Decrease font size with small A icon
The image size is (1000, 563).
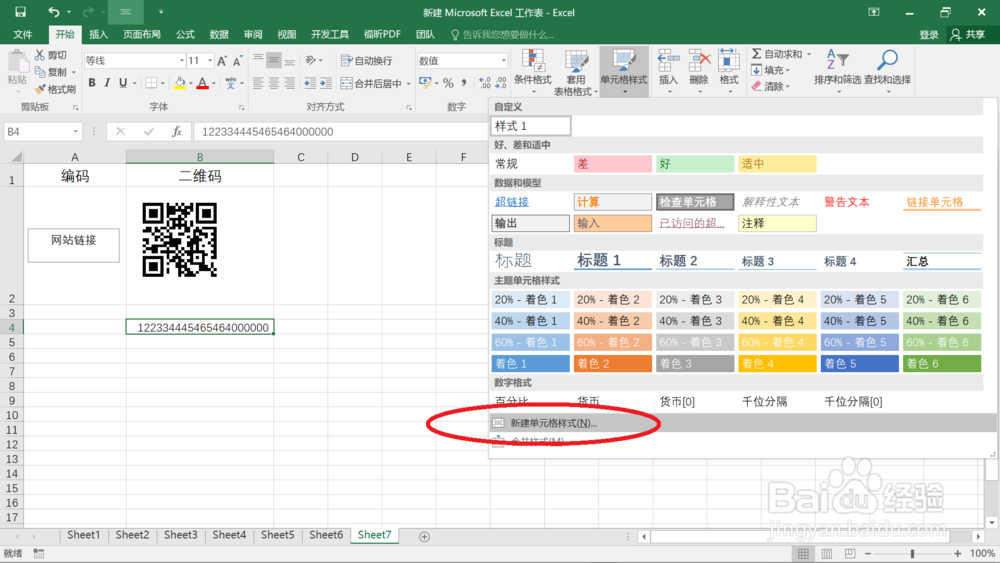(x=237, y=61)
